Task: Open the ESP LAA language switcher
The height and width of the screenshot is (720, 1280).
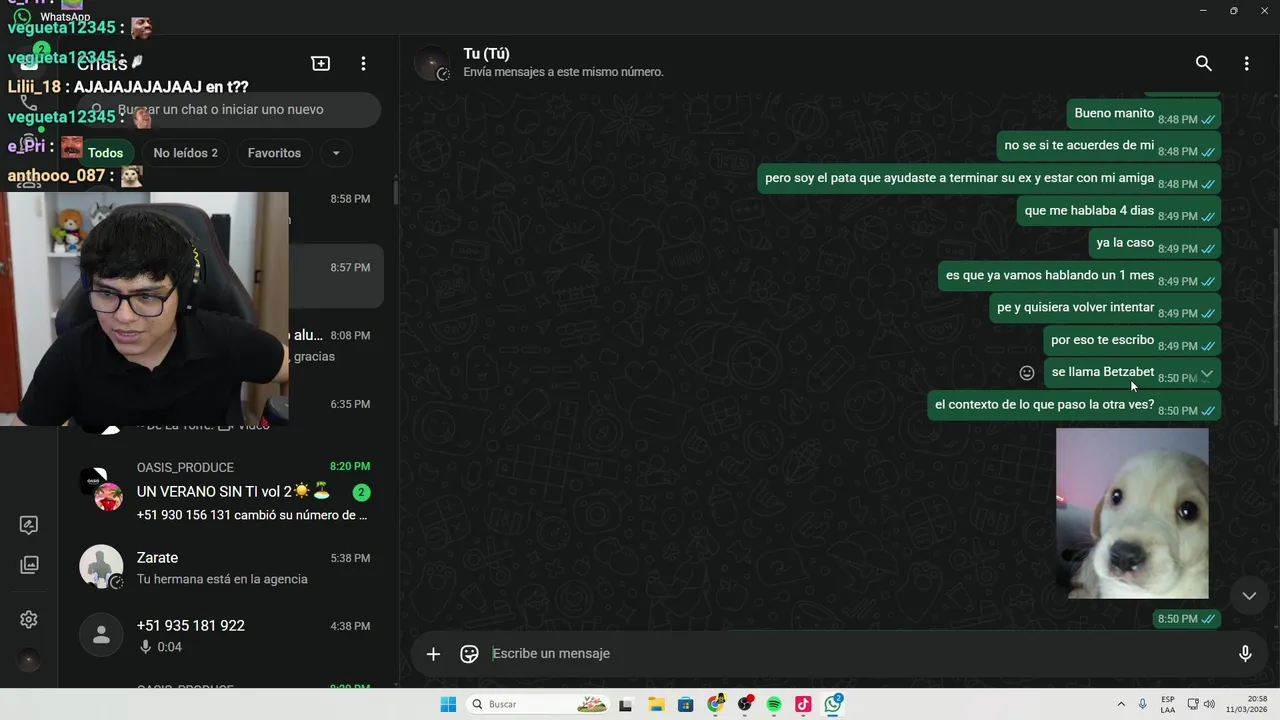Action: pyautogui.click(x=1168, y=704)
